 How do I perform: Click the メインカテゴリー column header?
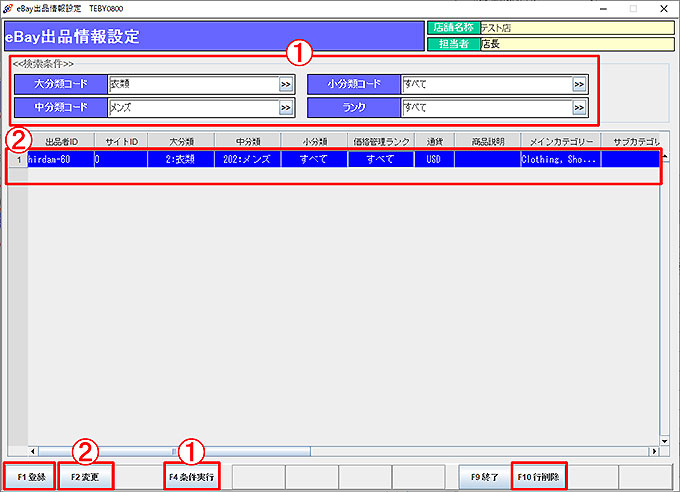pyautogui.click(x=560, y=143)
